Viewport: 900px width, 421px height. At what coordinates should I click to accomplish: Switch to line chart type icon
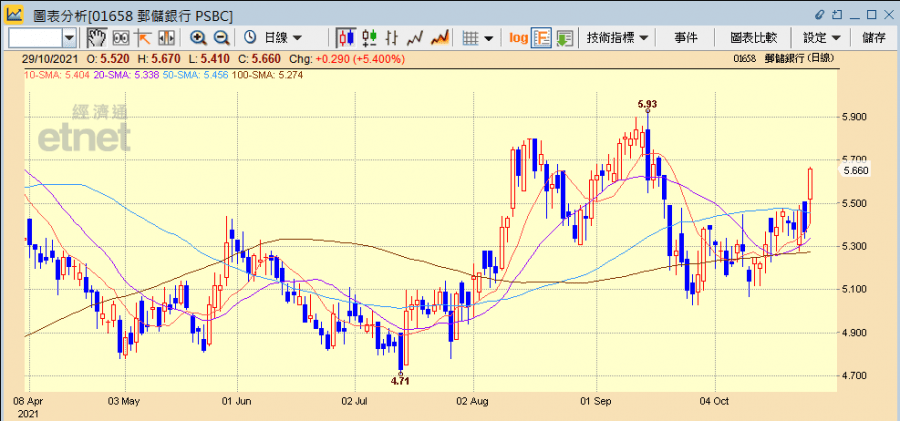pyautogui.click(x=416, y=37)
